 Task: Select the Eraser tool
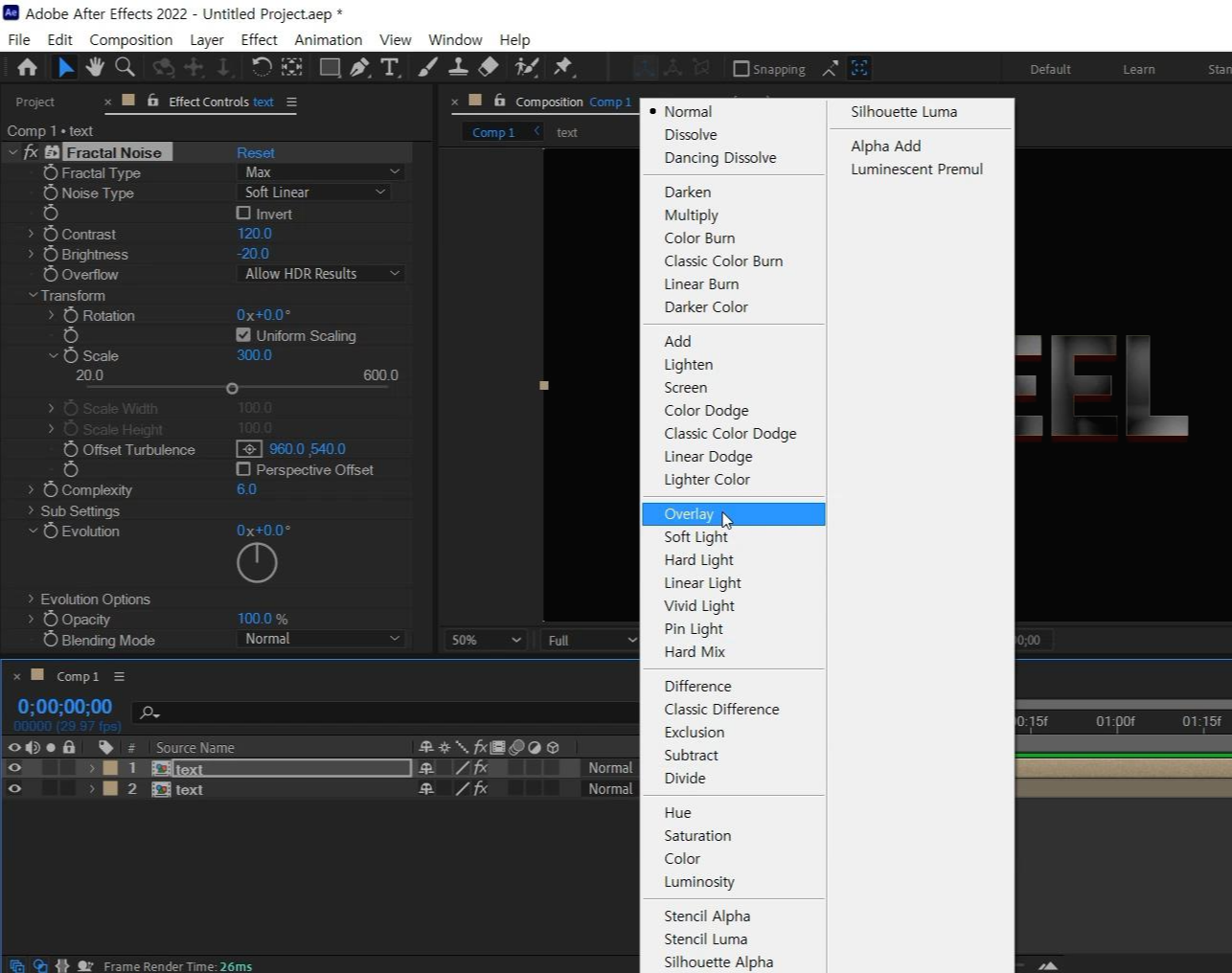[488, 67]
